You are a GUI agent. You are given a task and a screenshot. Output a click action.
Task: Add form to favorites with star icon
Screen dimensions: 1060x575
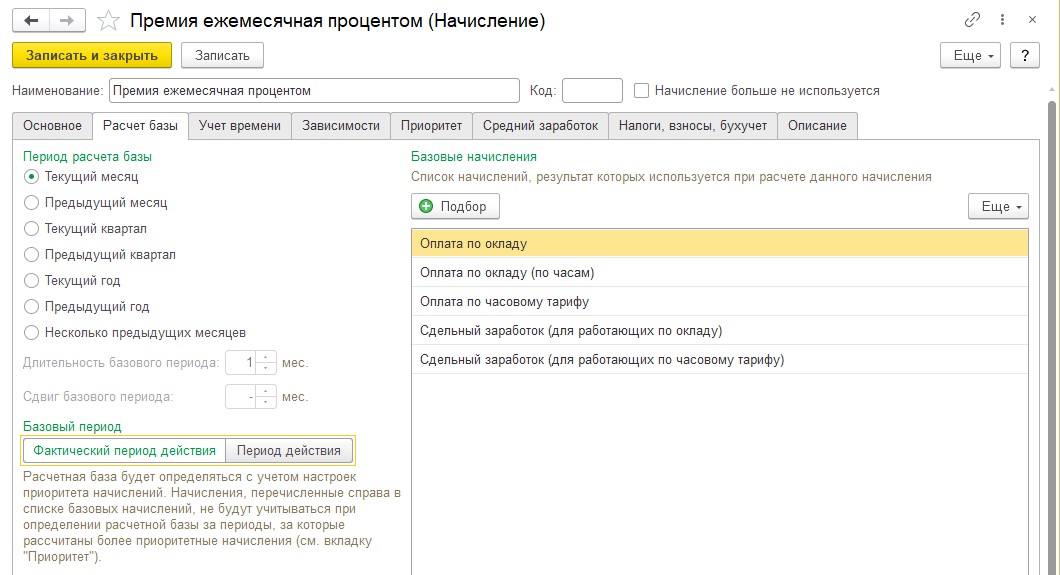(108, 21)
